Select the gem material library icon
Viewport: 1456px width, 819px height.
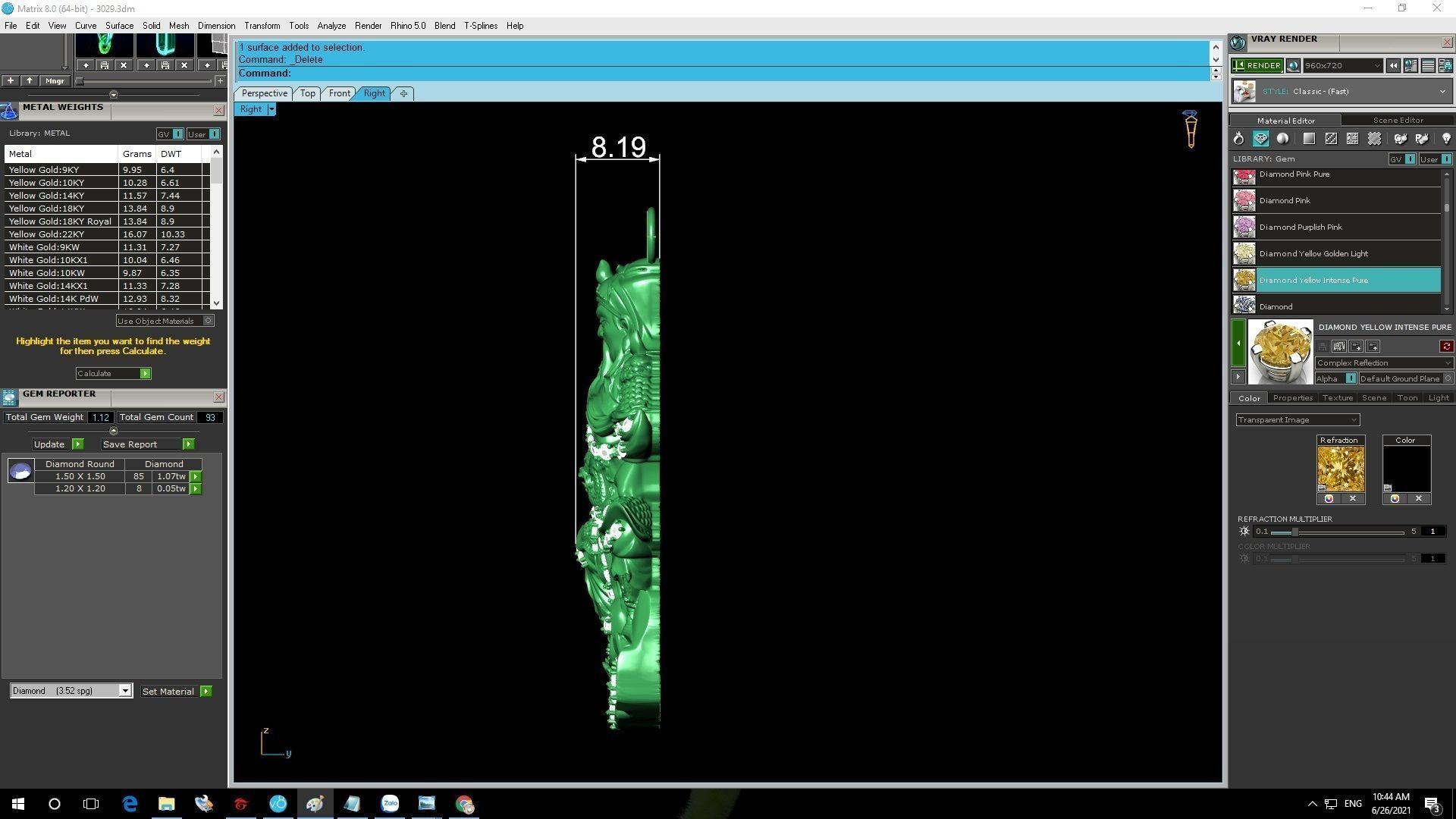[x=1260, y=139]
